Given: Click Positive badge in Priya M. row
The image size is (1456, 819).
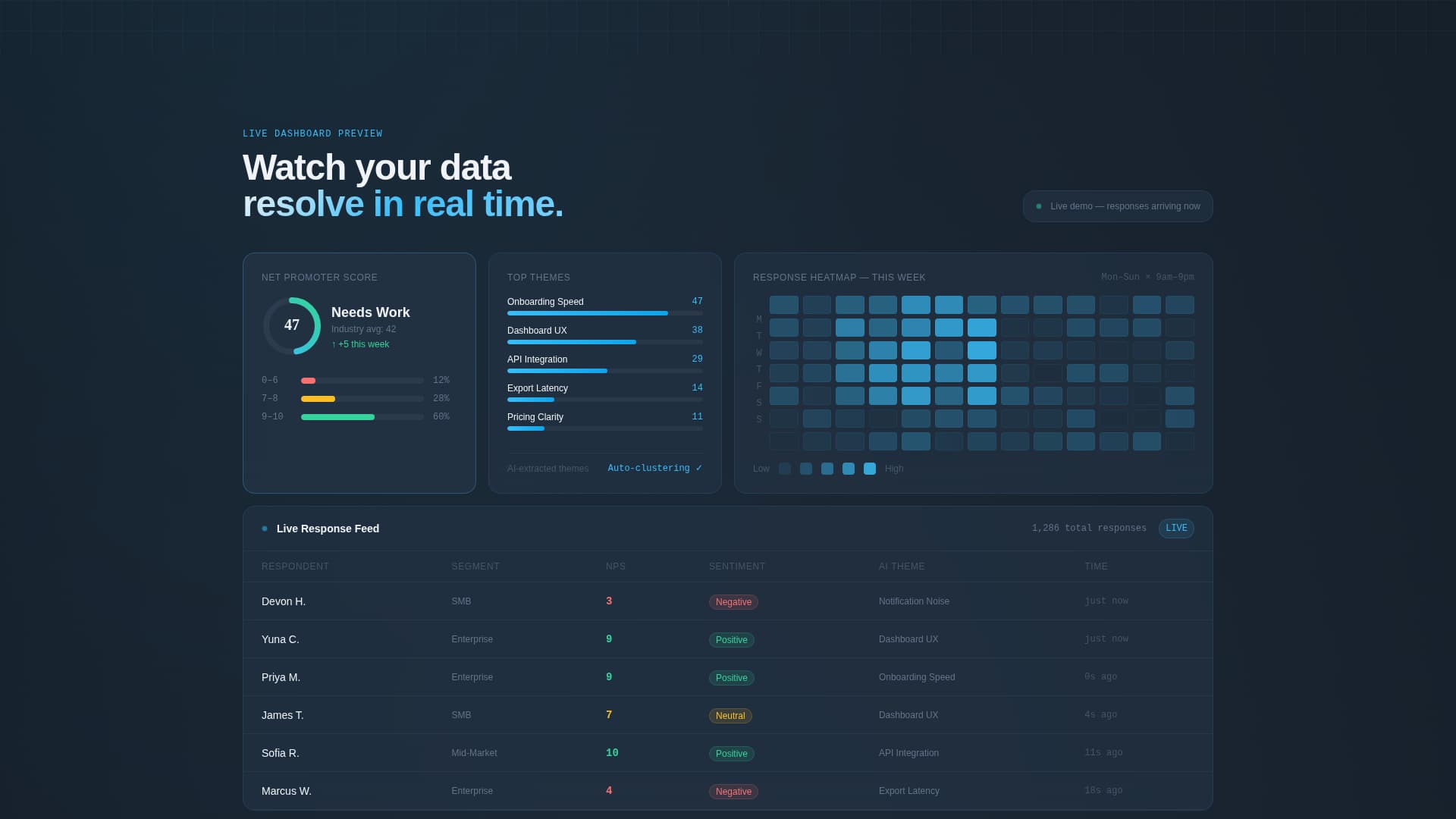Looking at the screenshot, I should coord(731,678).
